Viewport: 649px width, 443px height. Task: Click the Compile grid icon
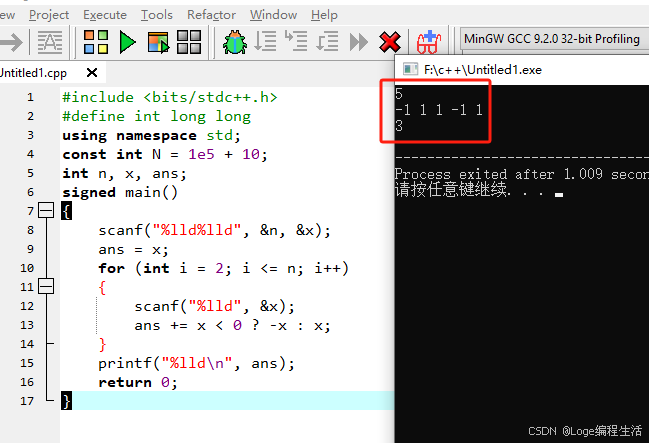[96, 42]
